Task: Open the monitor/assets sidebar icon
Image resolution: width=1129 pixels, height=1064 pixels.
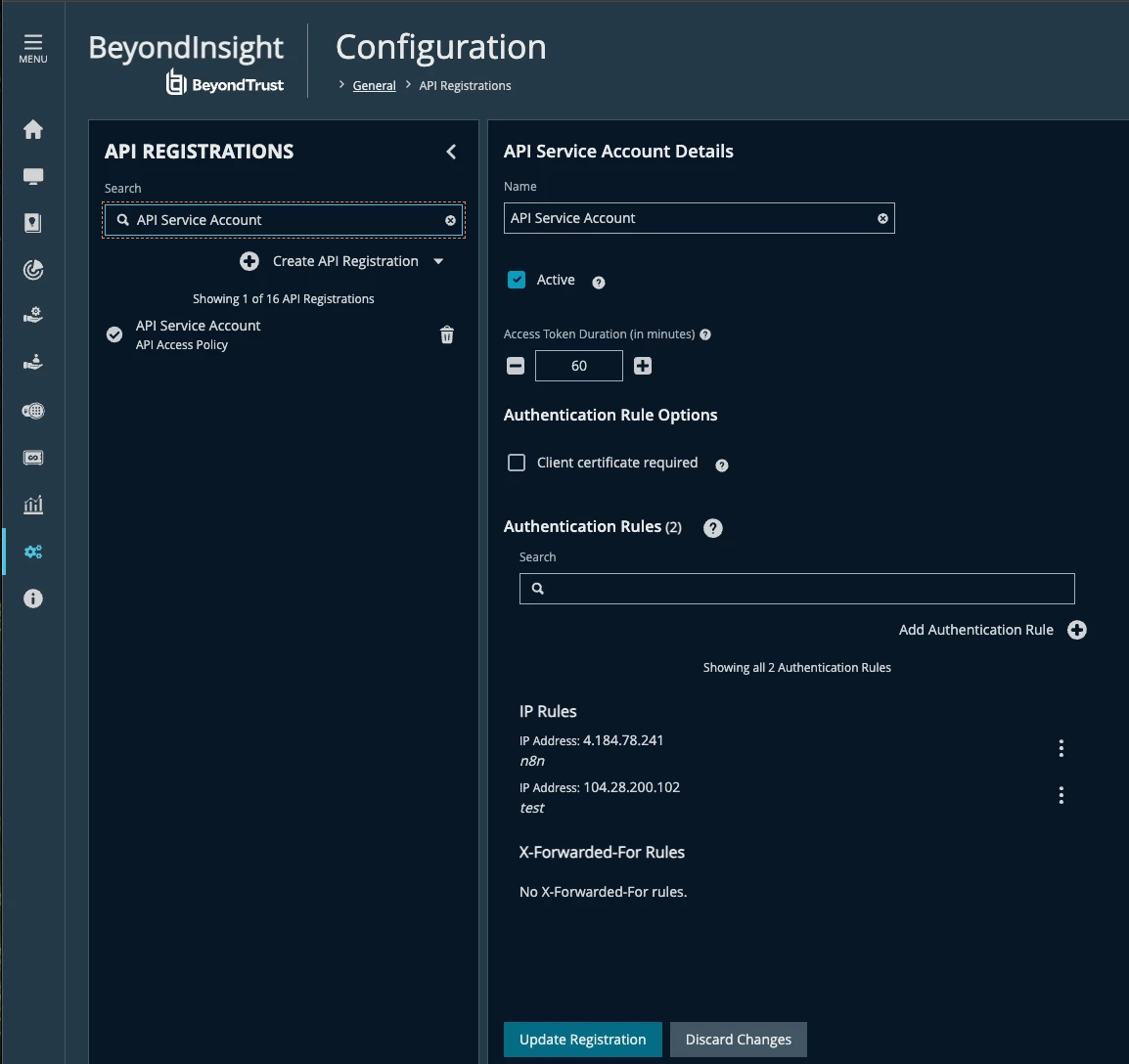Action: coord(33,176)
